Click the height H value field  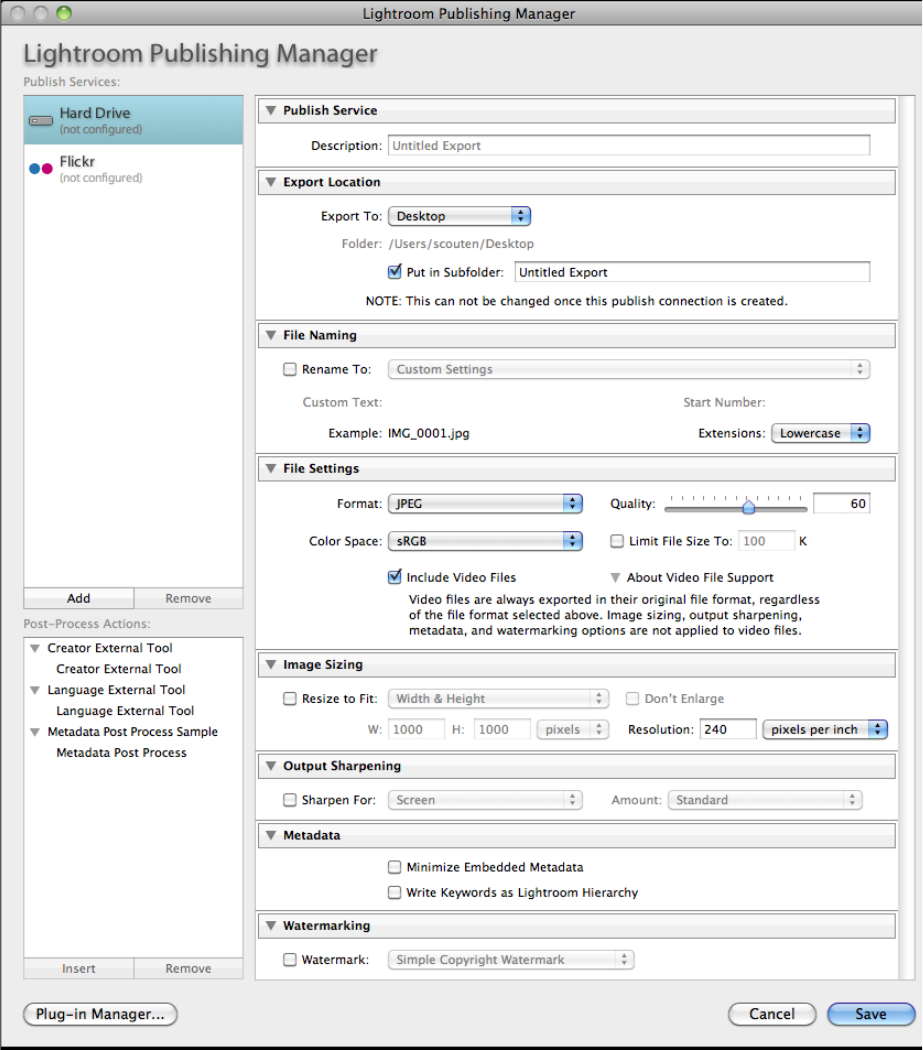(x=502, y=729)
